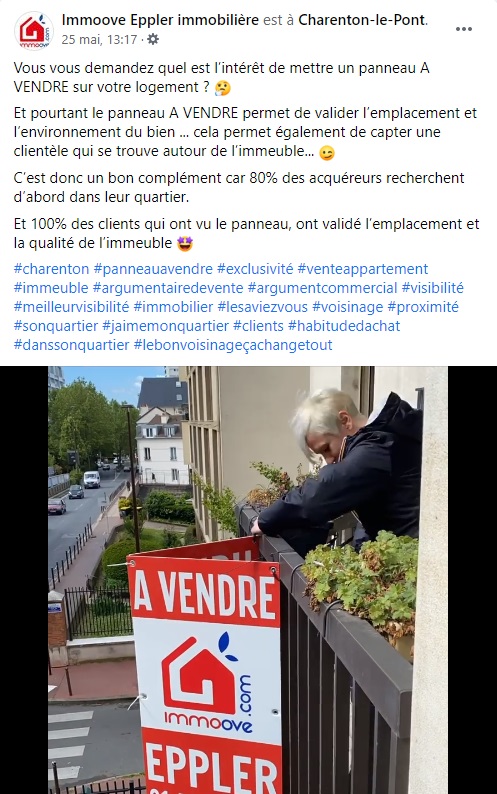Open the #venteappartement hashtag
Screen dimensions: 497x794
pos(363,268)
